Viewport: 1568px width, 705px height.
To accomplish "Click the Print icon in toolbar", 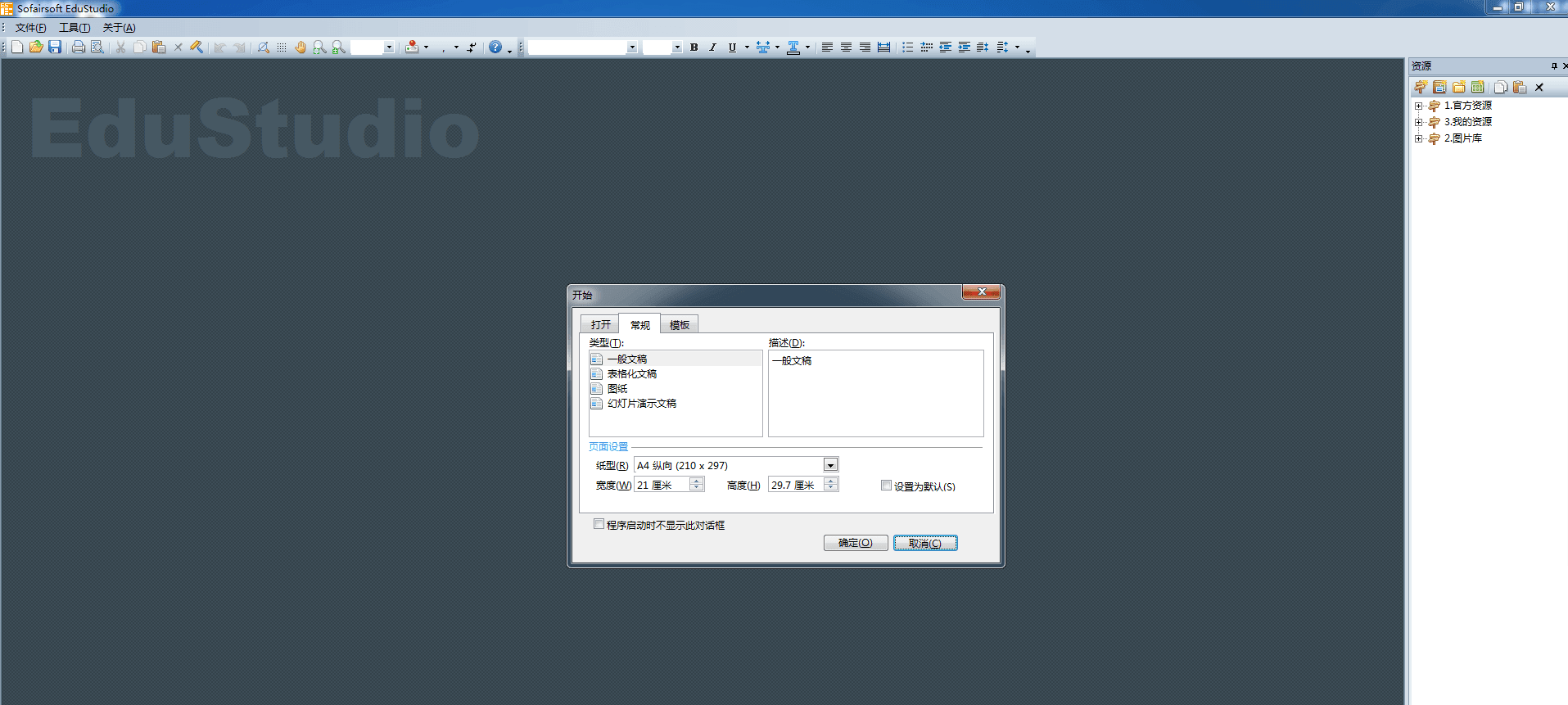I will [79, 47].
